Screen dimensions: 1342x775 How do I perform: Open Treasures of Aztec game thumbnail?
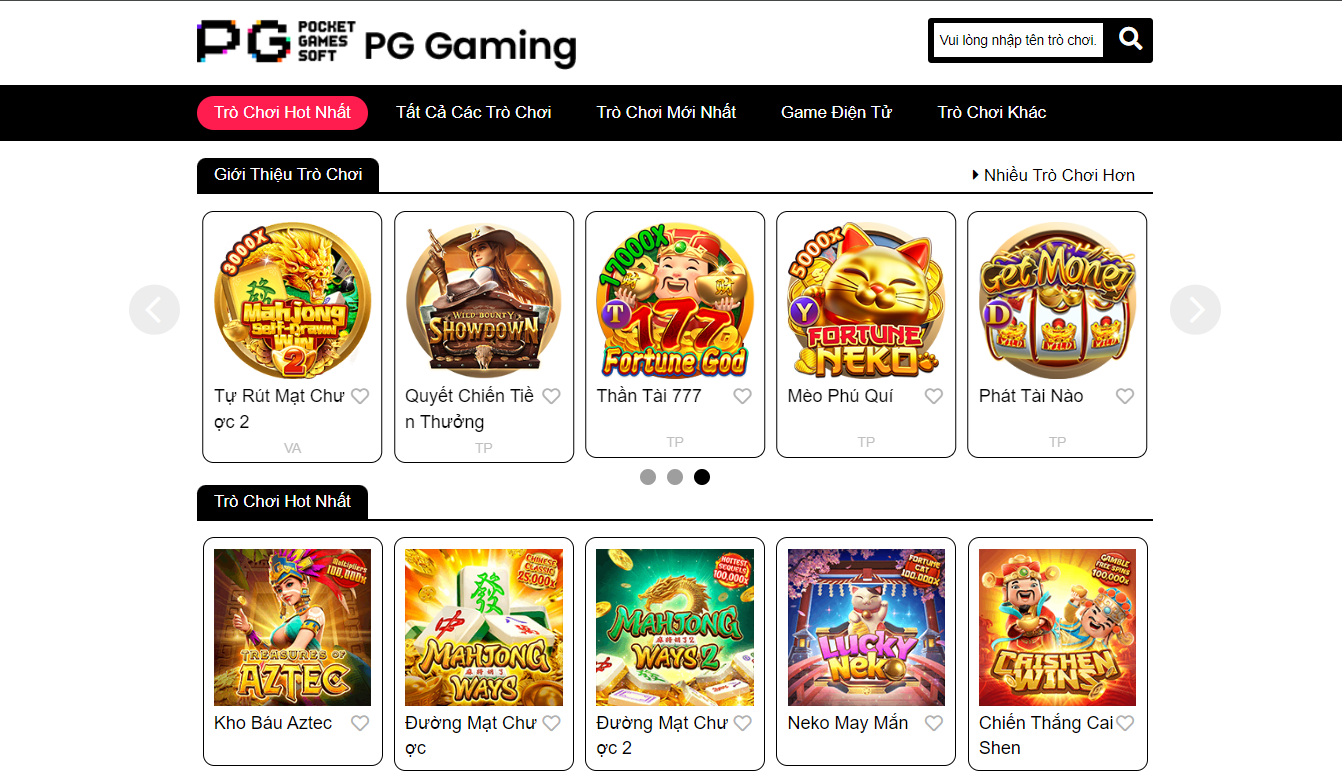click(292, 627)
